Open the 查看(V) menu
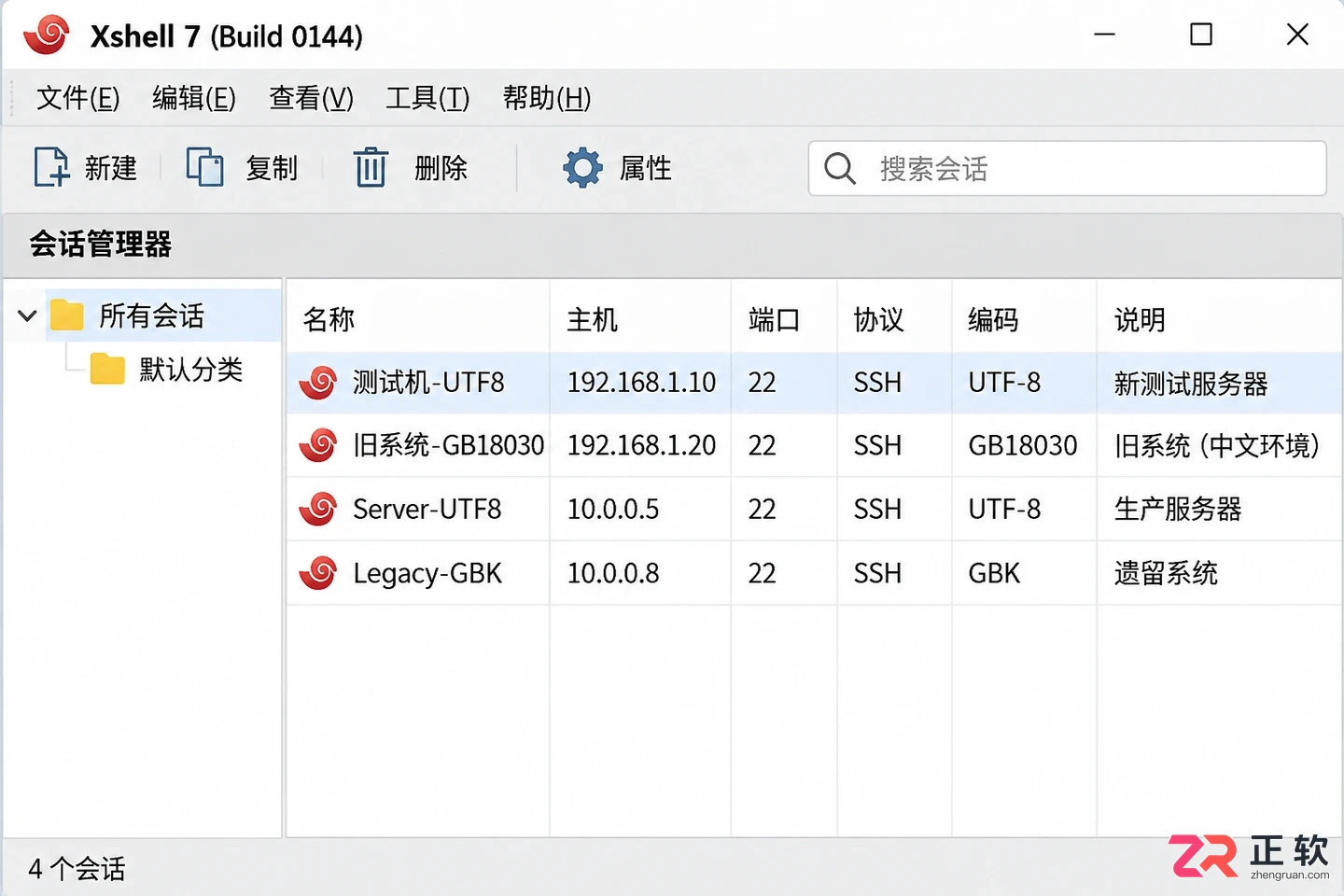This screenshot has width=1344, height=896. [311, 97]
